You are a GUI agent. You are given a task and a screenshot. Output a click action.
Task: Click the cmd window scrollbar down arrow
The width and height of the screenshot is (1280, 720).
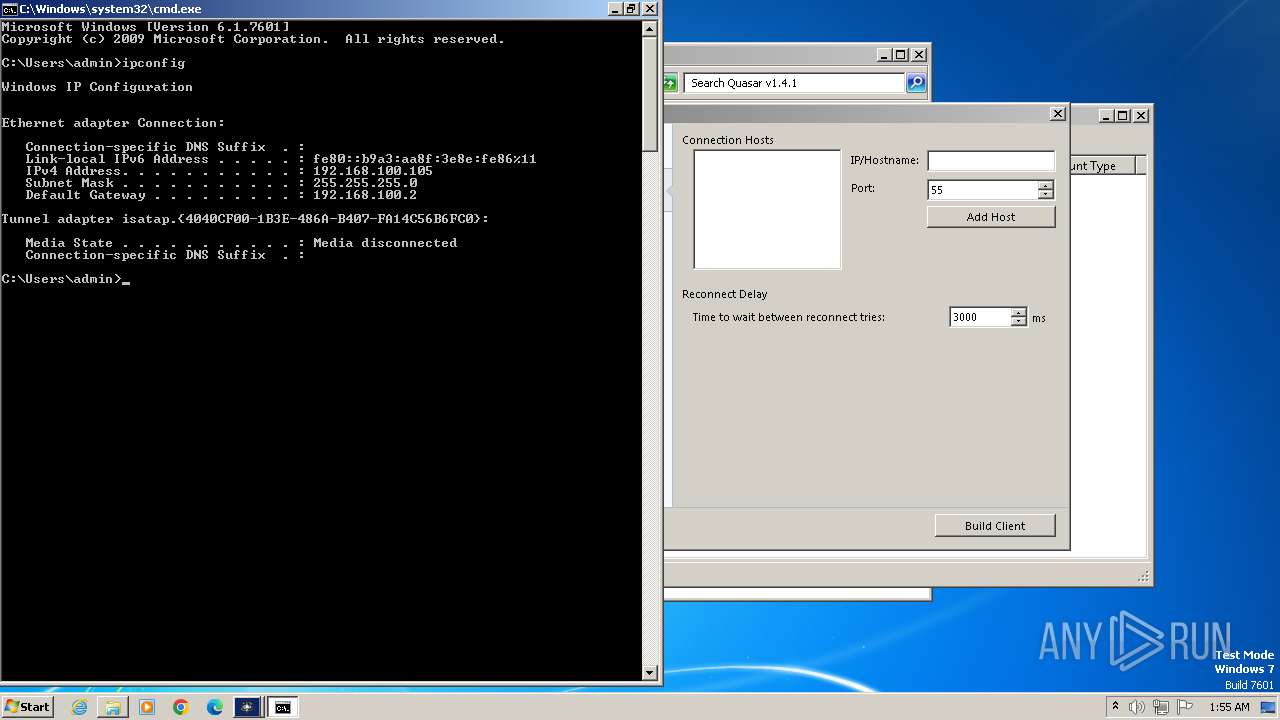point(650,673)
